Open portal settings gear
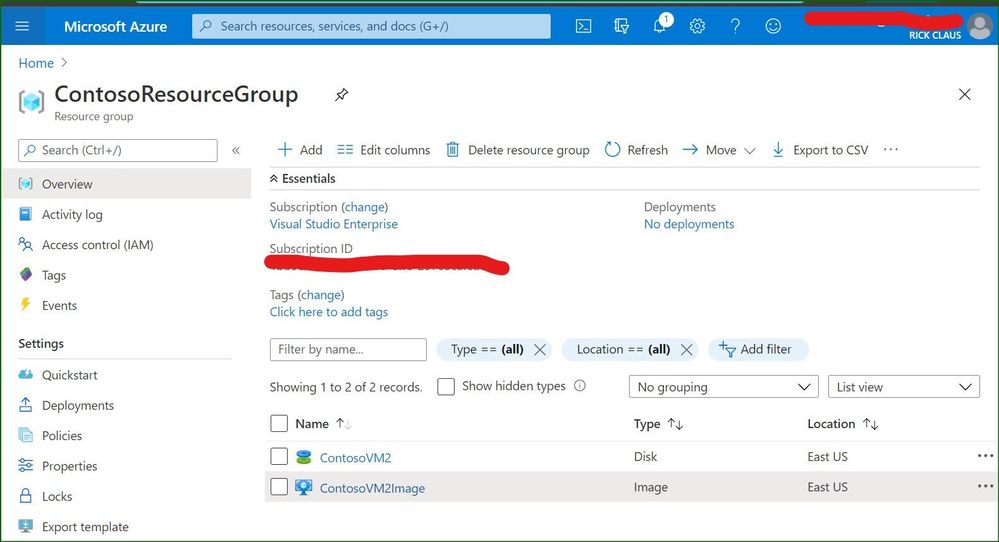999x542 pixels. 698,26
